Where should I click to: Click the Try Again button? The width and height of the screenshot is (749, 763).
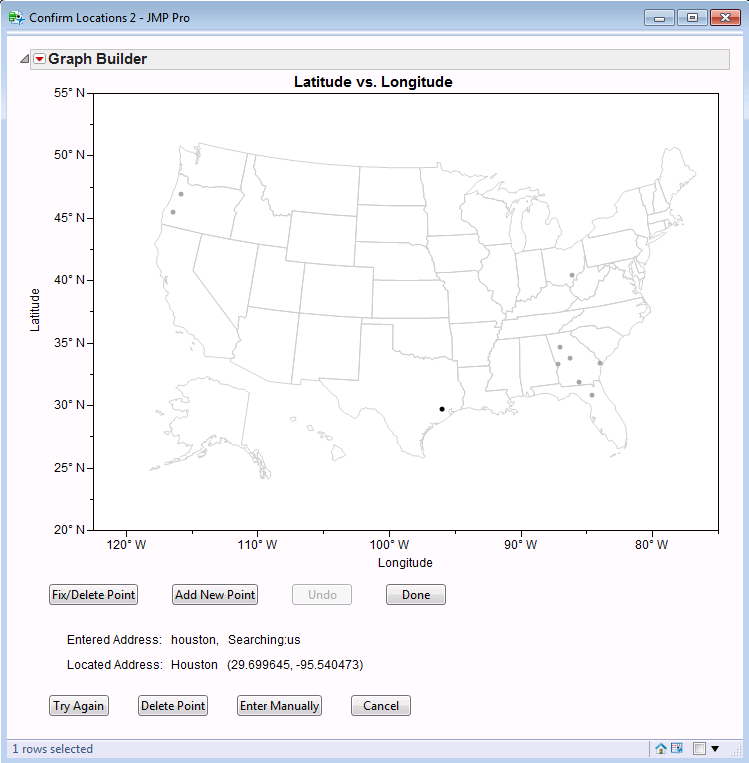[x=79, y=706]
